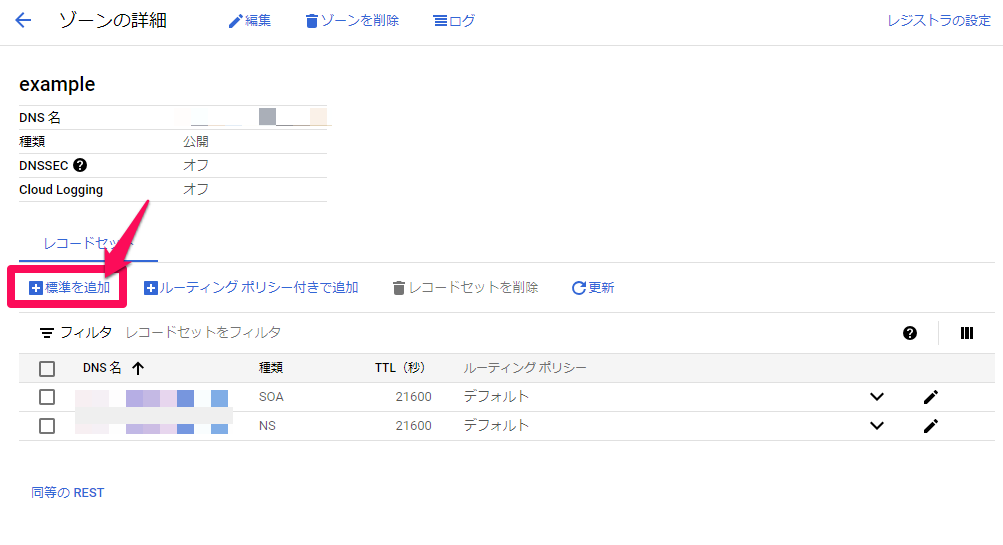Click the フィルタ filter icon
The image size is (1003, 545).
click(47, 333)
